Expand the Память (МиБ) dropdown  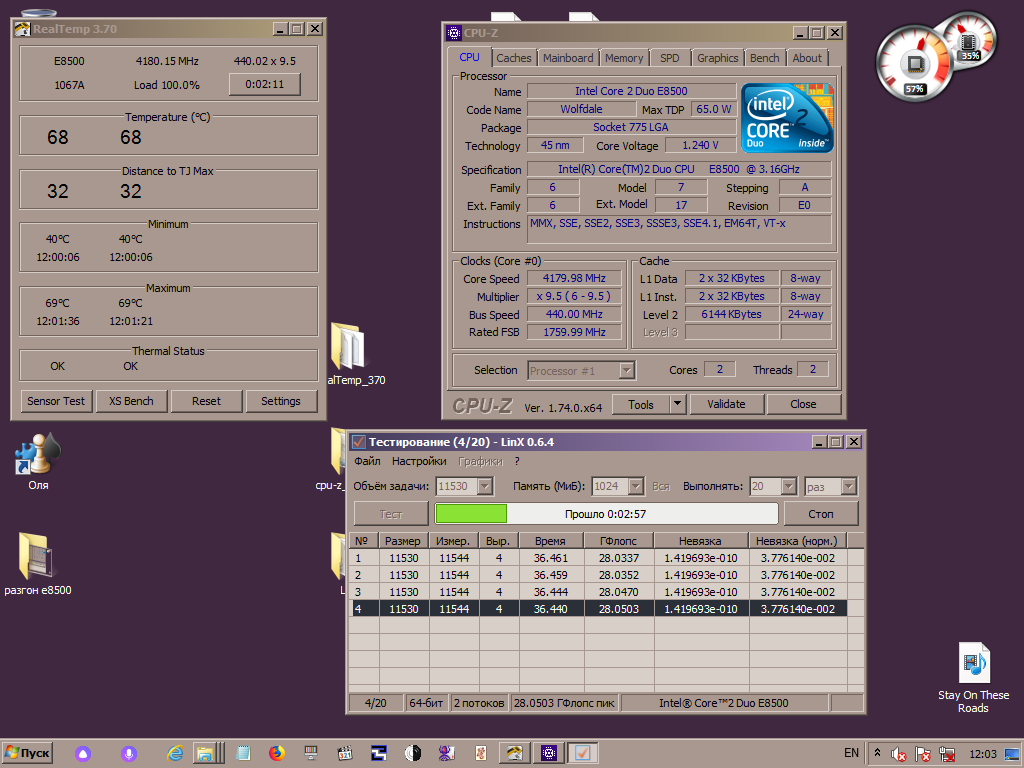tap(635, 487)
